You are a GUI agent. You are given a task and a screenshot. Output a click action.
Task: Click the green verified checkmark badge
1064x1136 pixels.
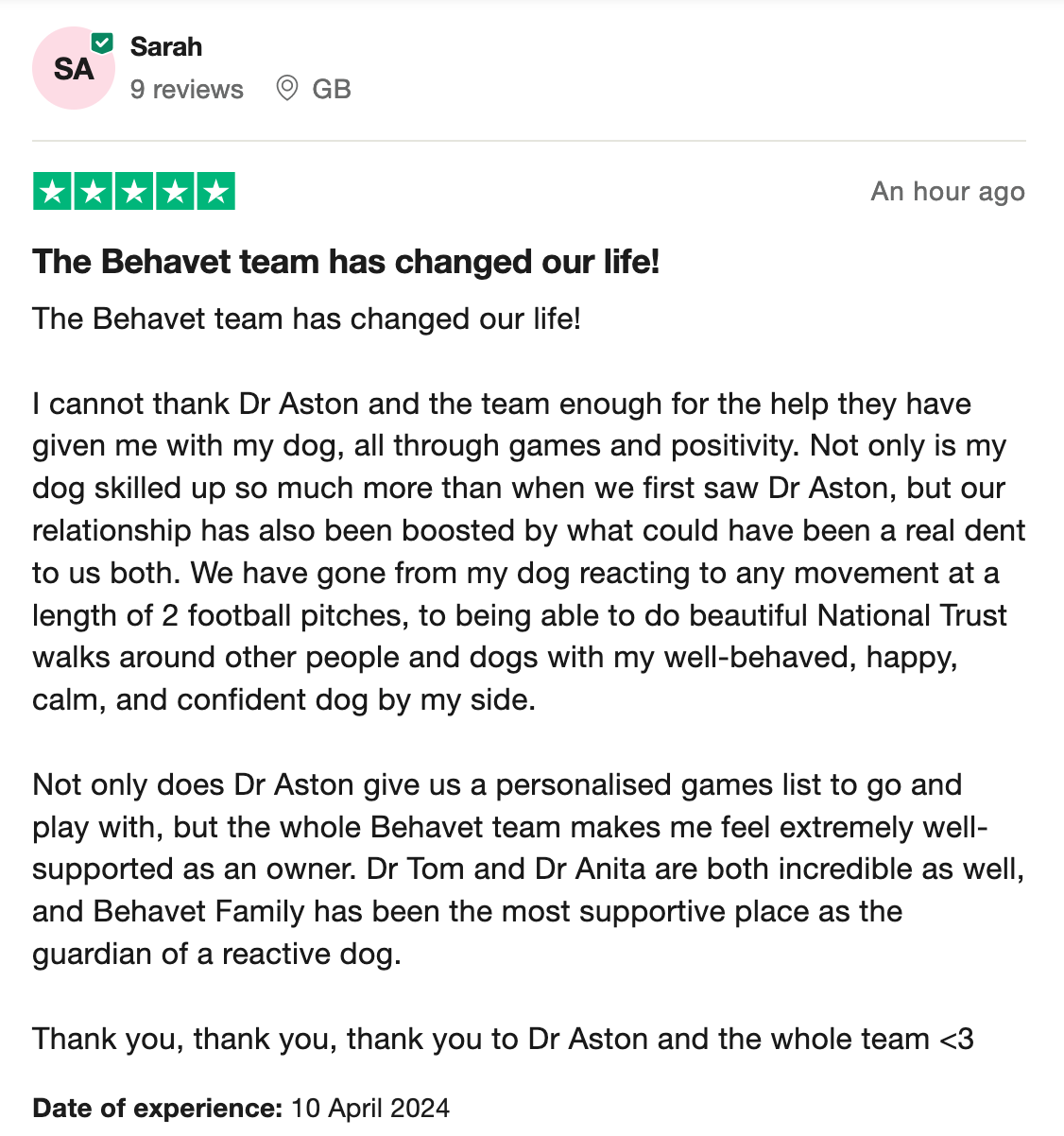pos(102,43)
